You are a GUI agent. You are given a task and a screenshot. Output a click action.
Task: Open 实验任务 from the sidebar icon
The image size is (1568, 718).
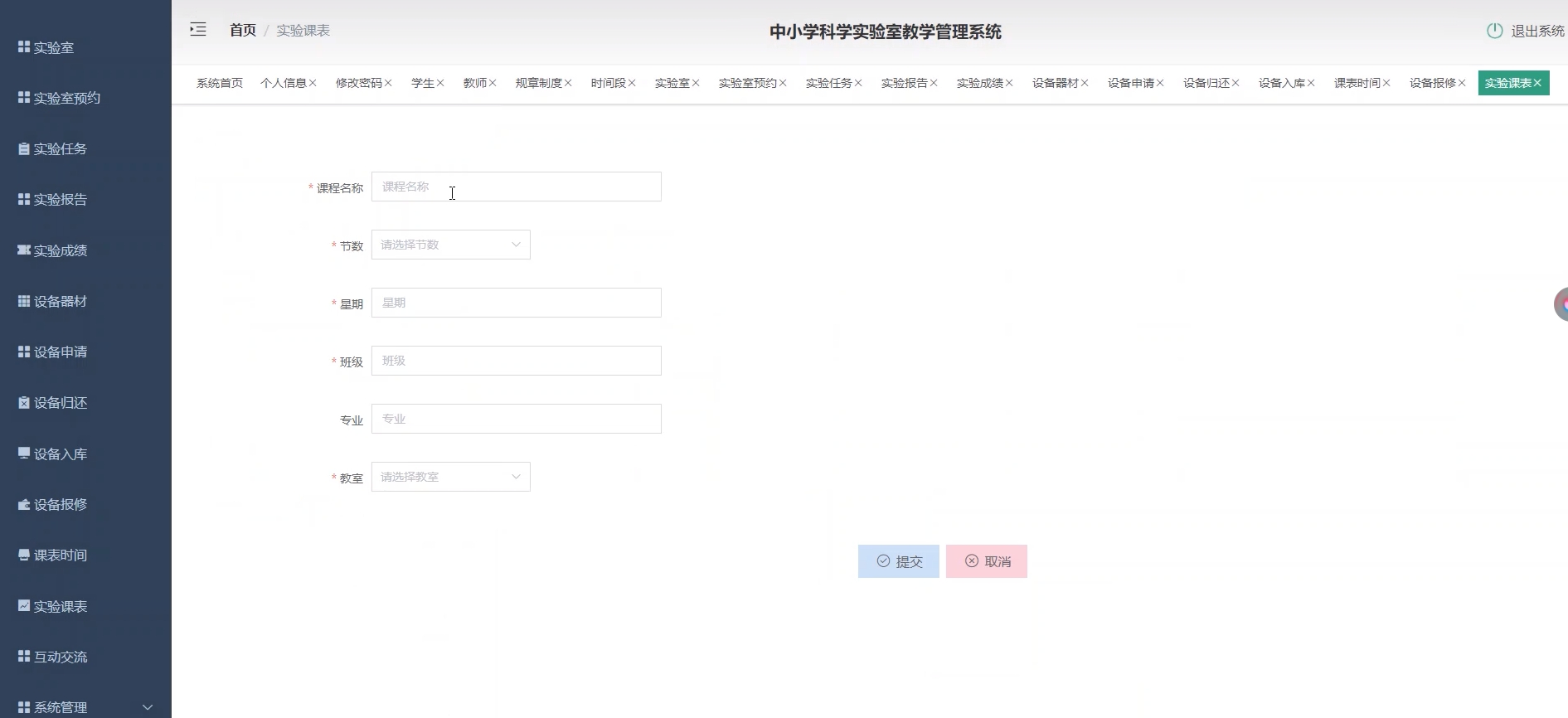24,149
